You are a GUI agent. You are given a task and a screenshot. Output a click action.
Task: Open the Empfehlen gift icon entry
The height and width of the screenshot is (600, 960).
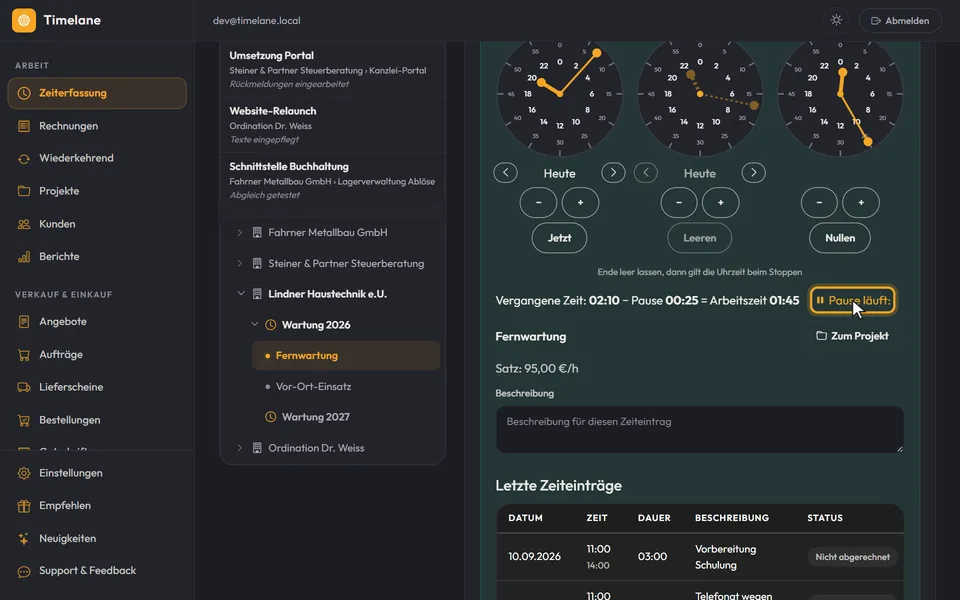[x=24, y=506]
